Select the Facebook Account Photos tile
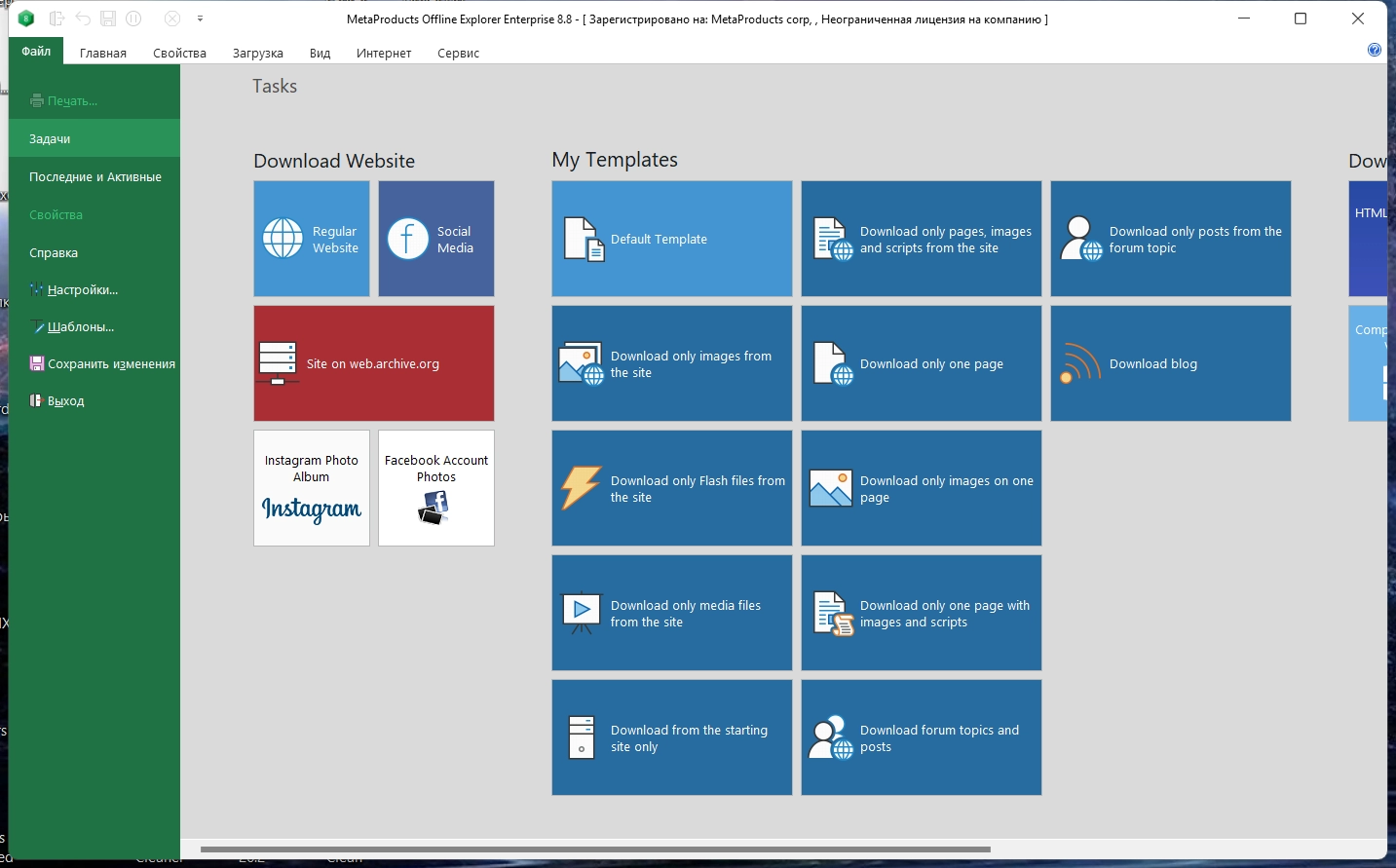1396x868 pixels. point(436,488)
